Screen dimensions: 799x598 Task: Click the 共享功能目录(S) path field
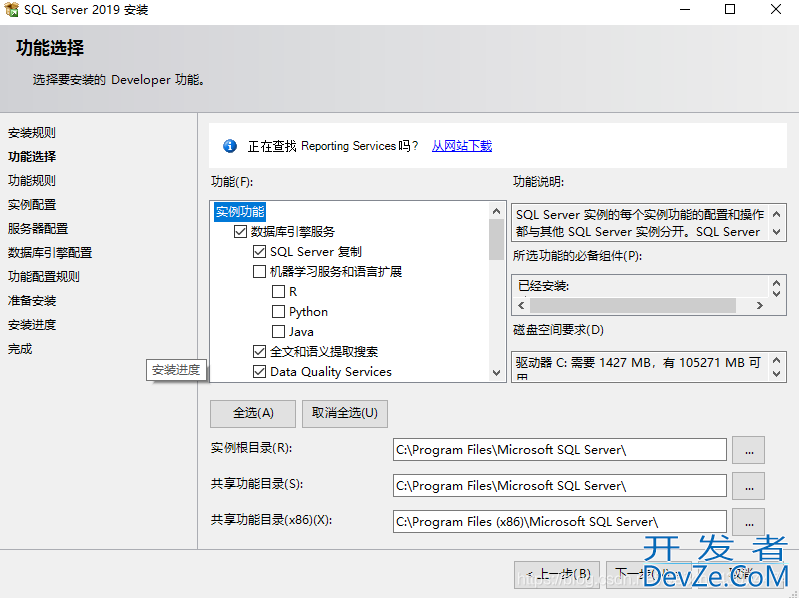coord(560,486)
